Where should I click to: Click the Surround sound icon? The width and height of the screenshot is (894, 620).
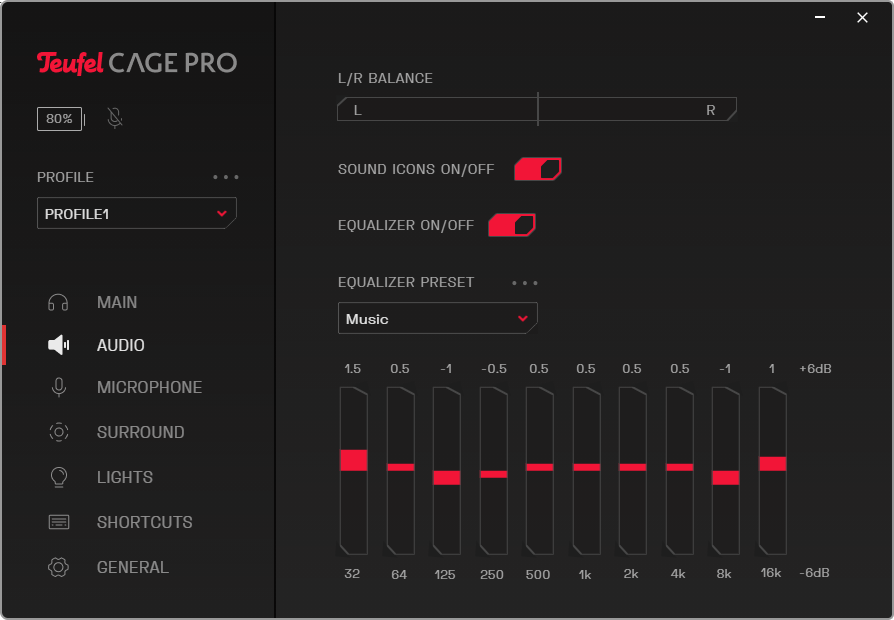coord(58,432)
